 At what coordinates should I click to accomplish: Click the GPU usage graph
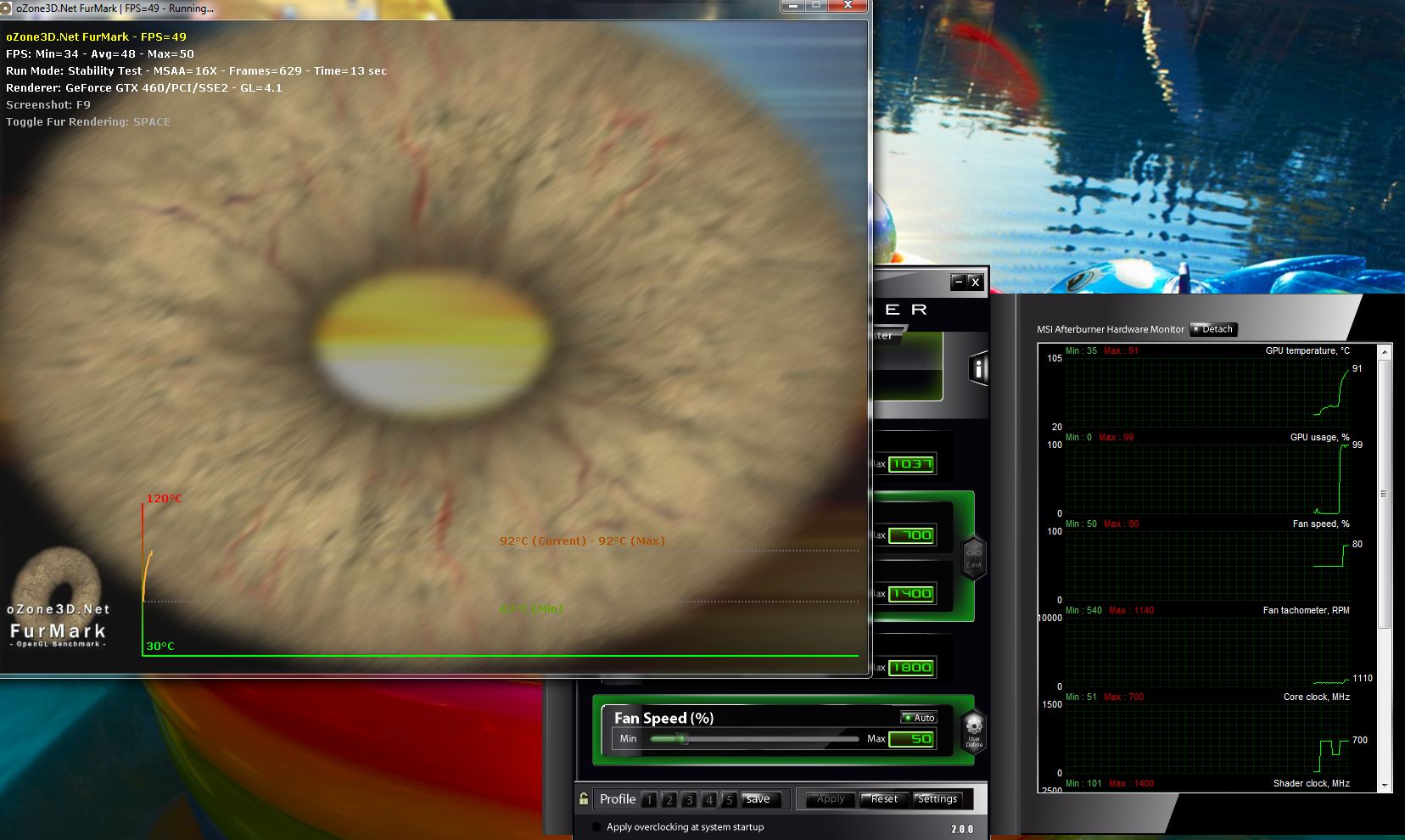coord(1206,479)
